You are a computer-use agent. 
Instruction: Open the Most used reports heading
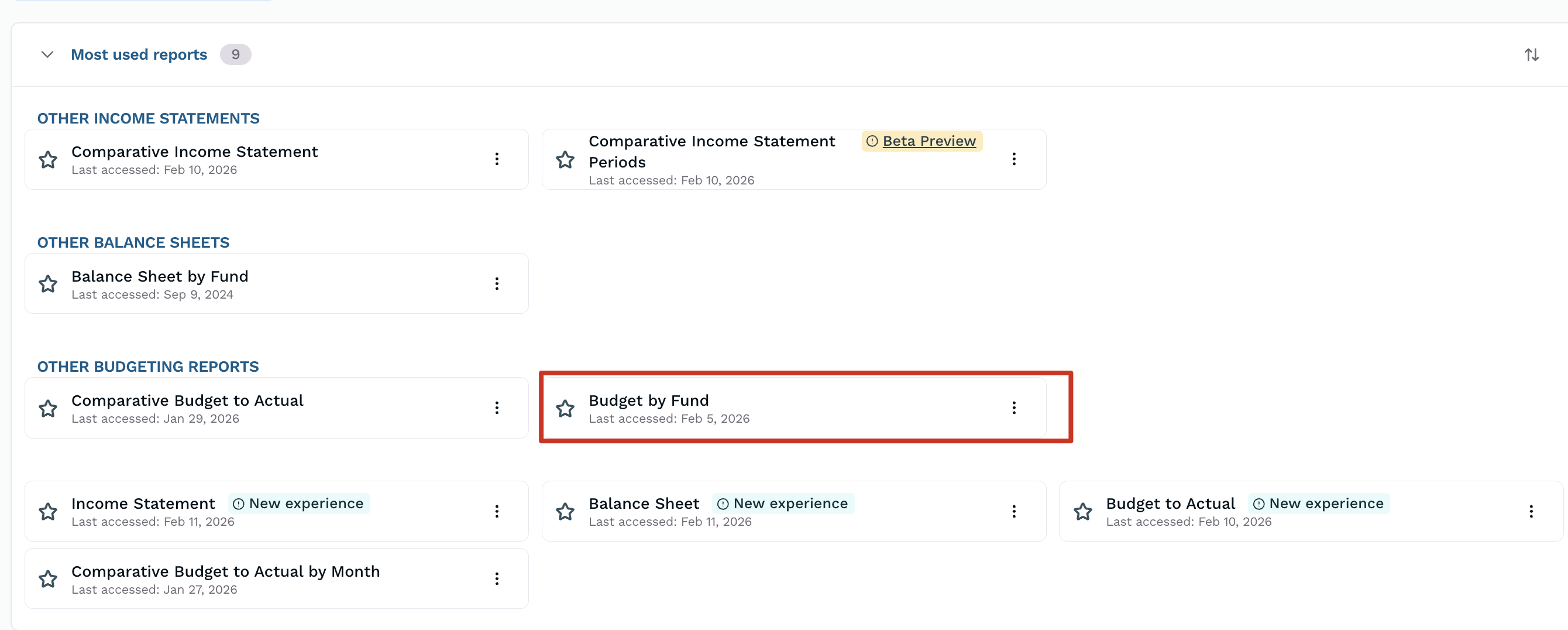click(x=139, y=55)
